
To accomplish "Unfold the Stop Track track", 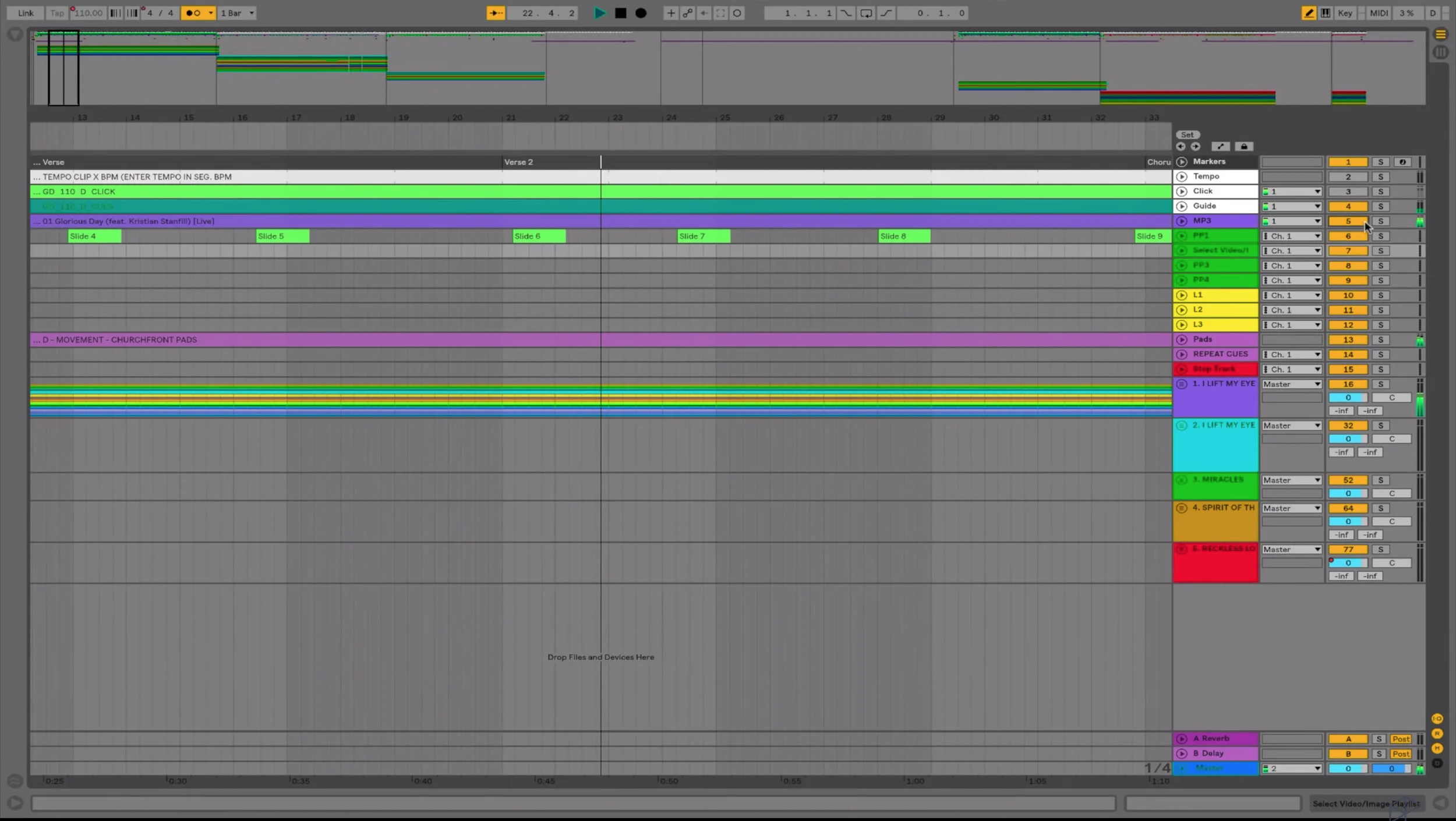I will pos(1182,369).
